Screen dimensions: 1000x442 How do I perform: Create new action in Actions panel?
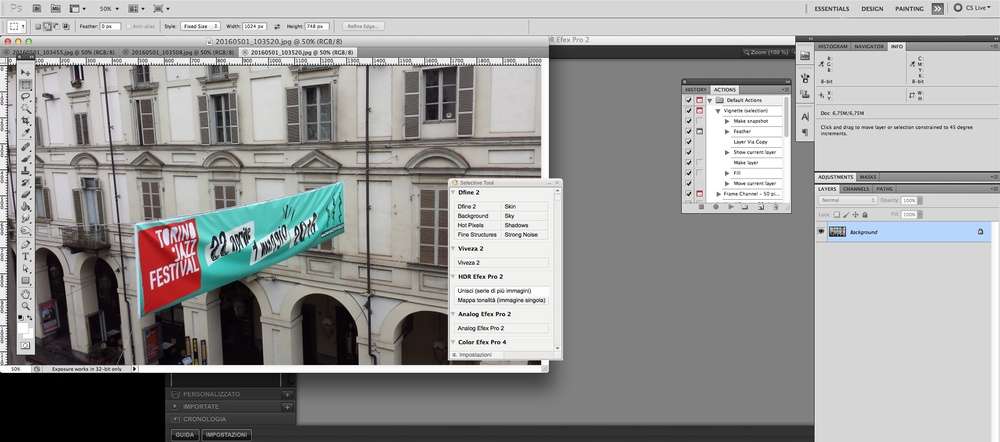[760, 207]
